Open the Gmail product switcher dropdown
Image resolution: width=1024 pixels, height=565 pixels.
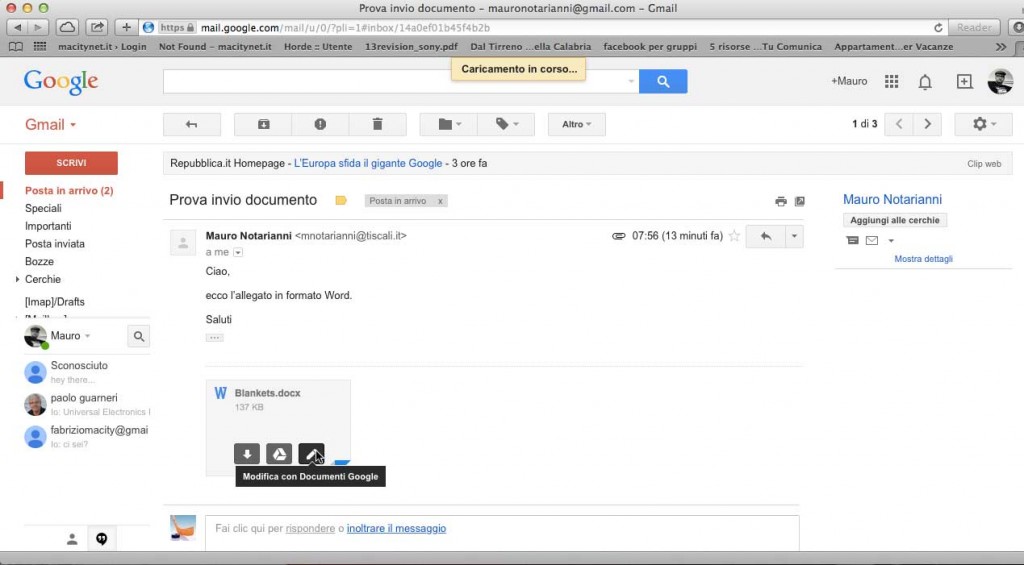click(50, 124)
